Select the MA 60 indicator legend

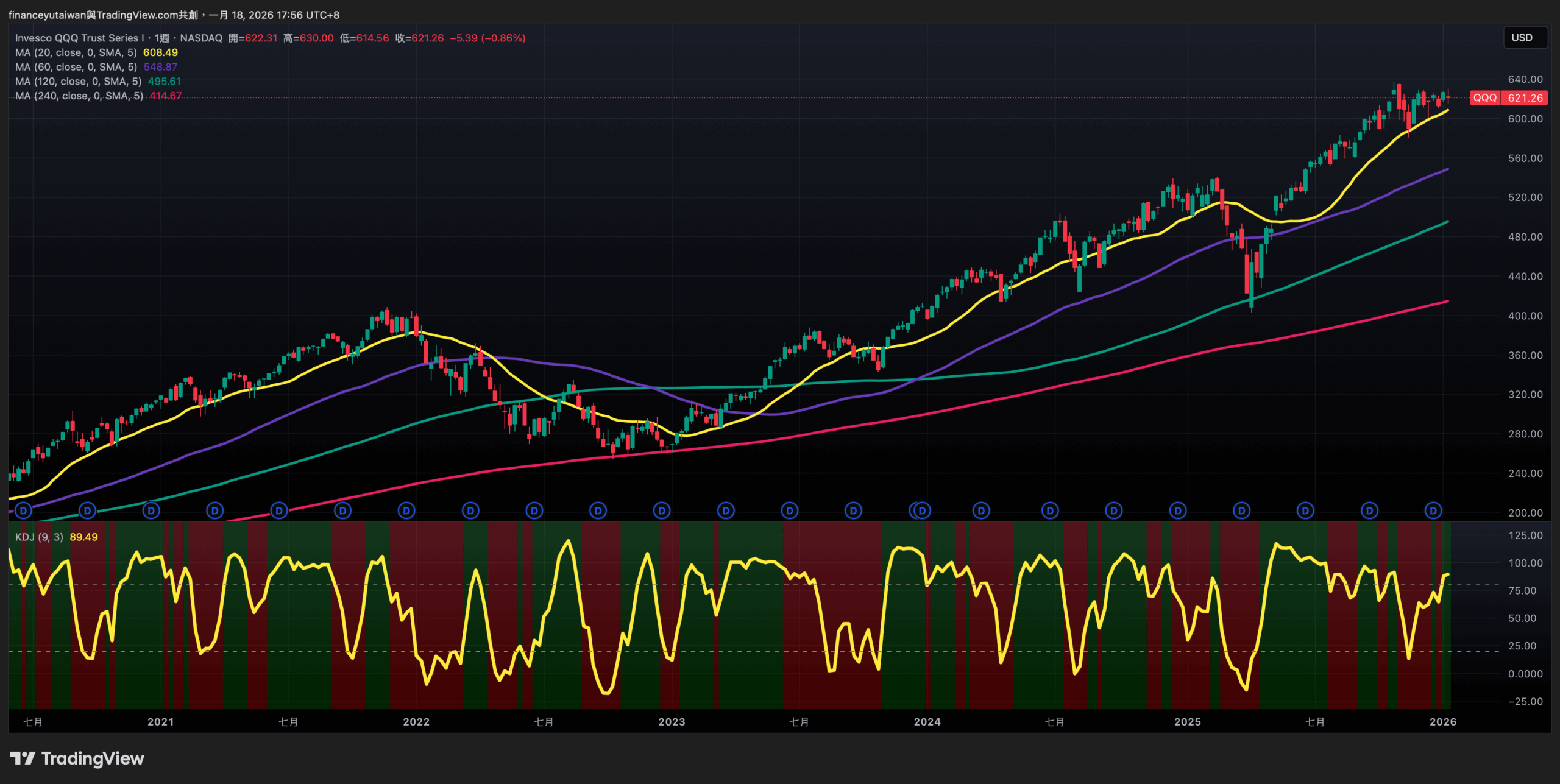(x=76, y=67)
